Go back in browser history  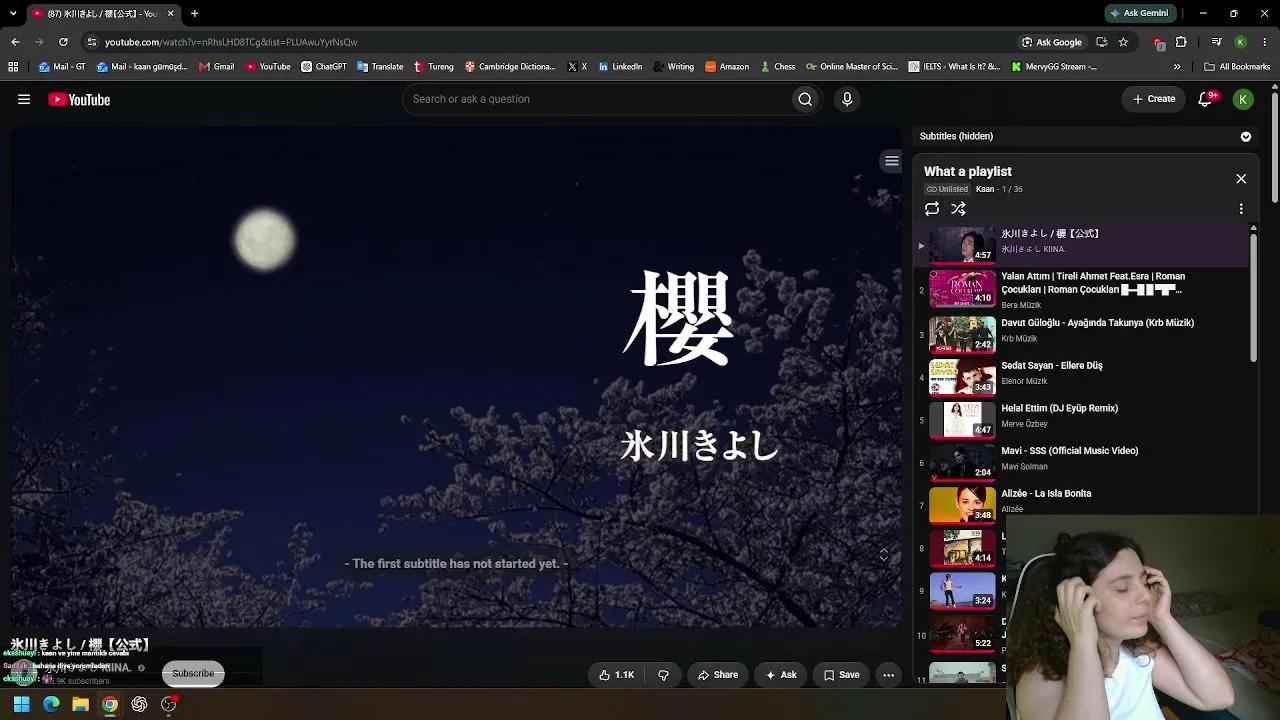[x=15, y=42]
